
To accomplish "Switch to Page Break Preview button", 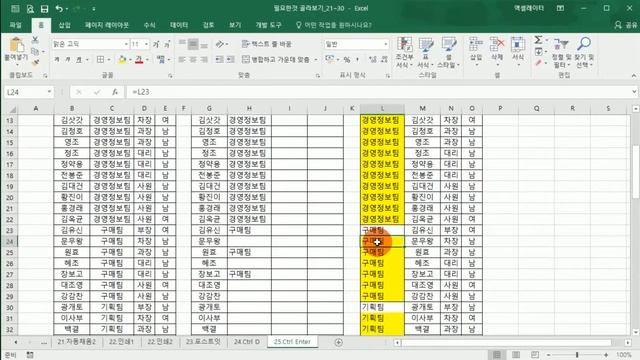I will point(535,355).
